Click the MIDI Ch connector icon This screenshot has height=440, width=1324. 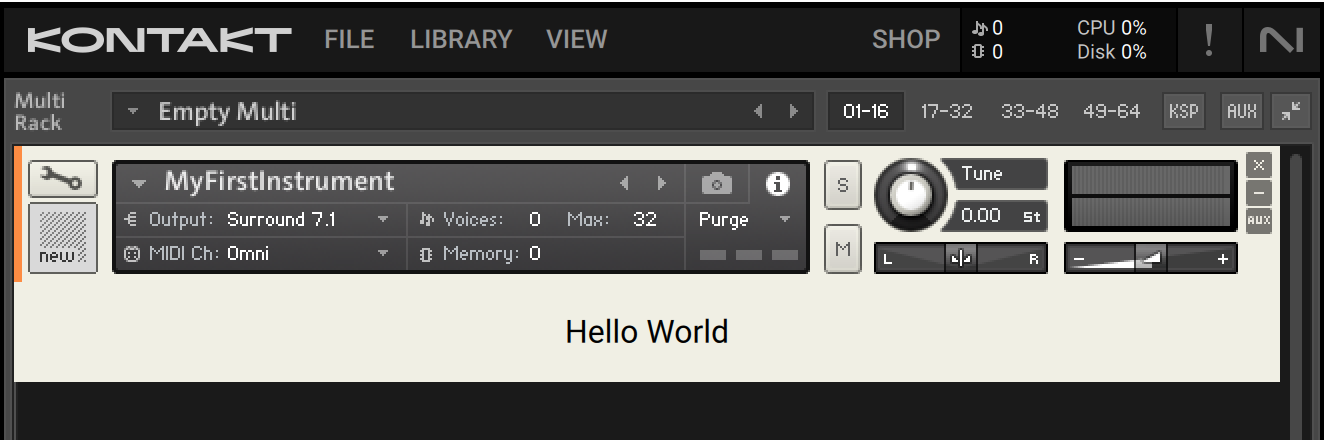pyautogui.click(x=132, y=254)
